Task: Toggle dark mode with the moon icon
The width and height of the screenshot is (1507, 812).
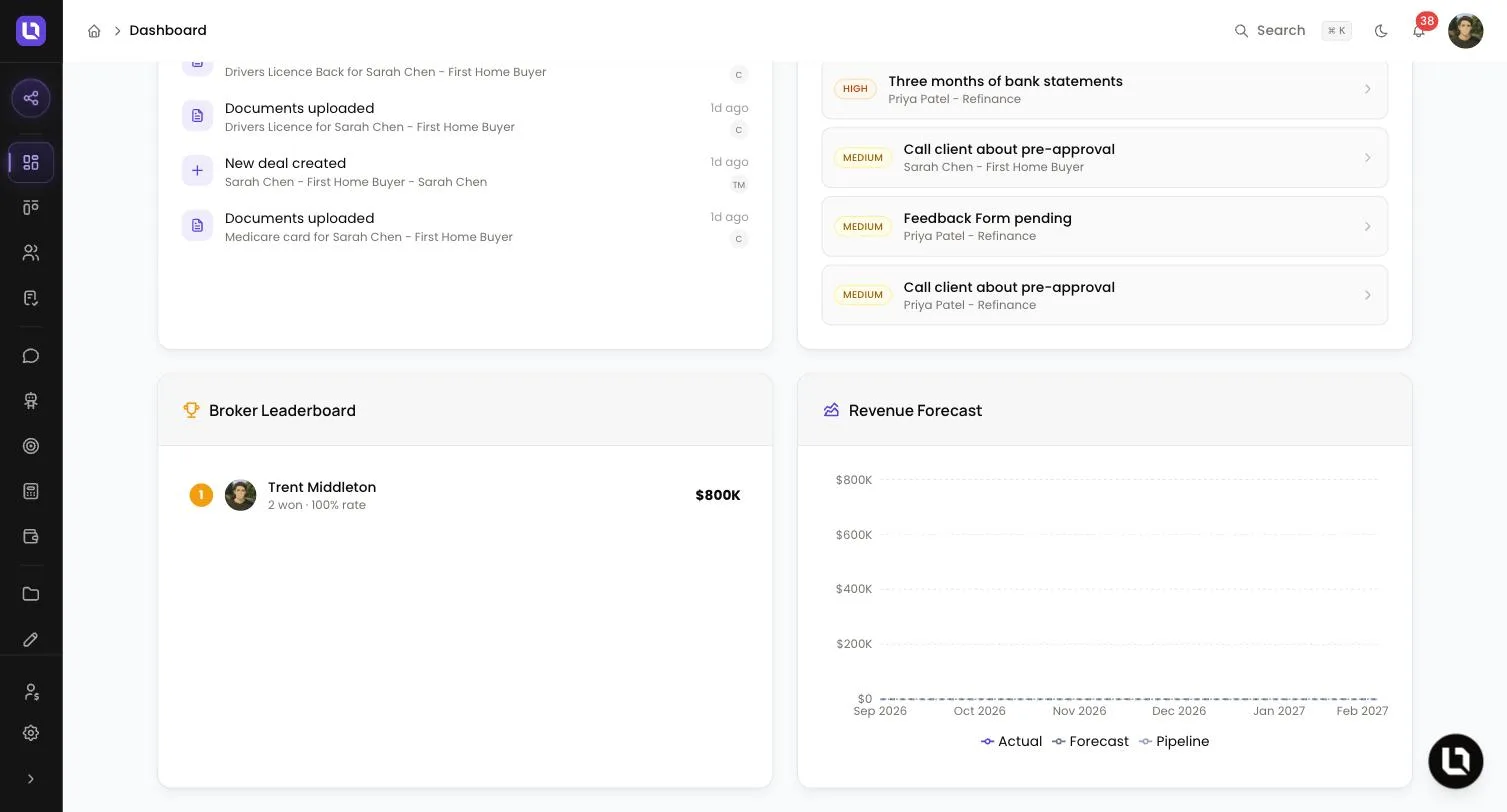Action: (x=1381, y=31)
